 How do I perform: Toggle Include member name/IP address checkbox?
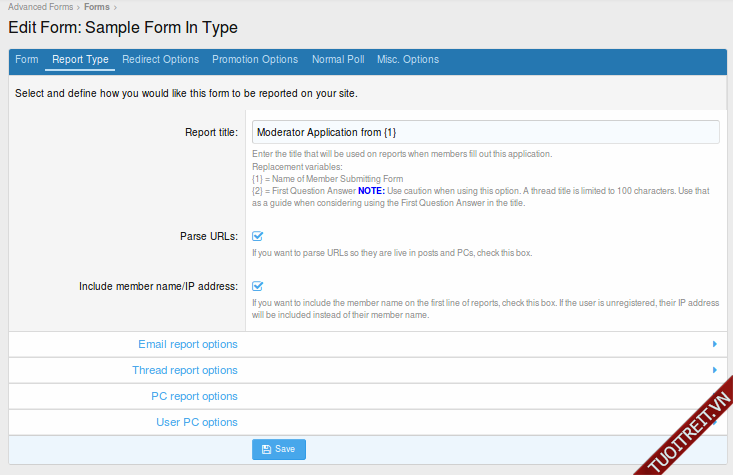coord(257,286)
